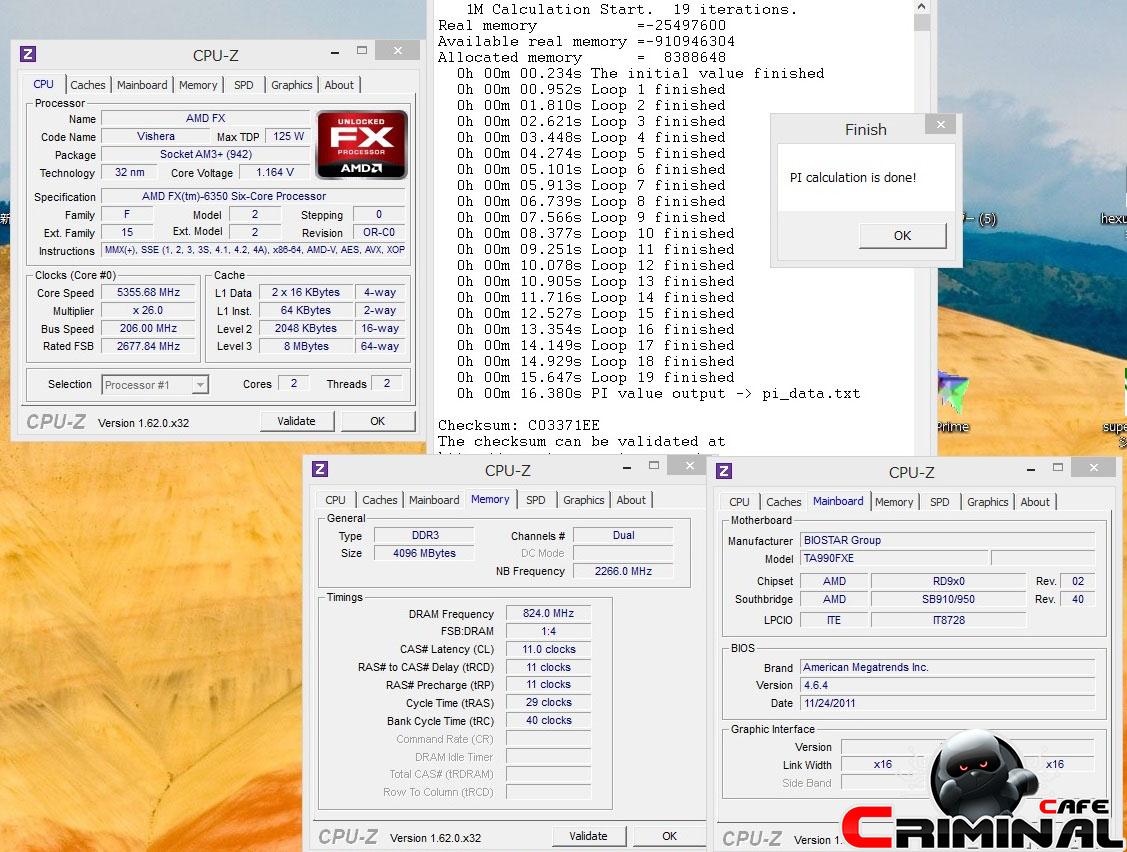Viewport: 1127px width, 852px height.
Task: Click the Bus Speed value 206.00 MHz
Action: 148,329
